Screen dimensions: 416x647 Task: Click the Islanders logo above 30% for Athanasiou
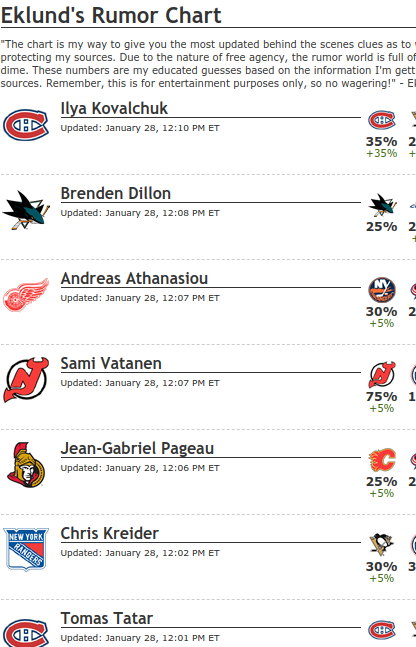pyautogui.click(x=382, y=290)
